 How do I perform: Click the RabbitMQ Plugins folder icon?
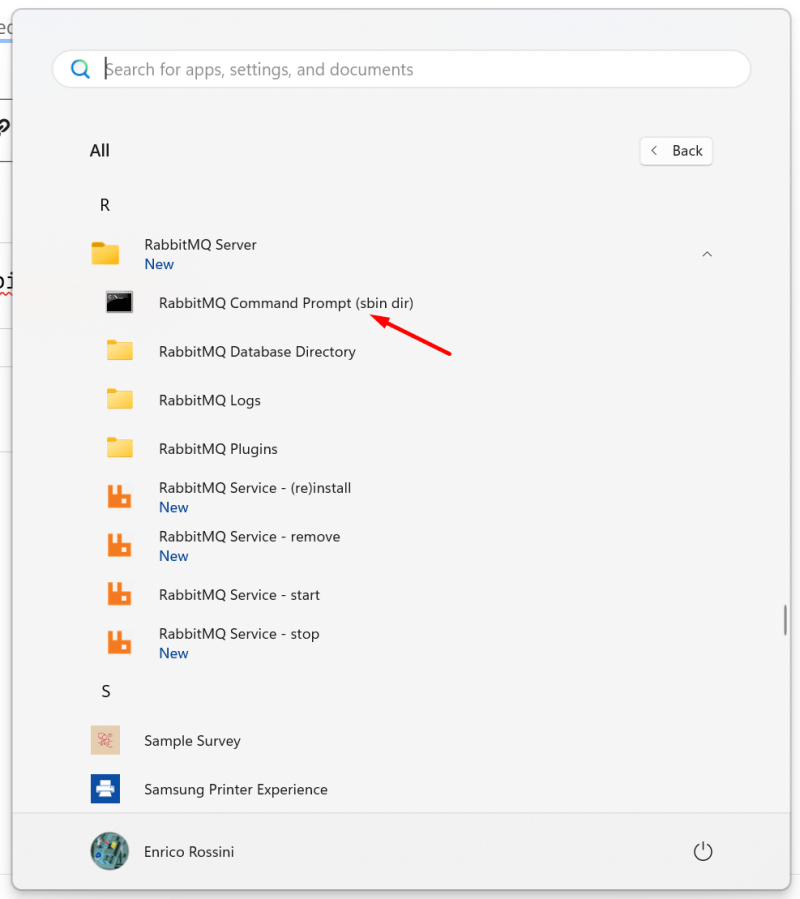click(x=120, y=448)
